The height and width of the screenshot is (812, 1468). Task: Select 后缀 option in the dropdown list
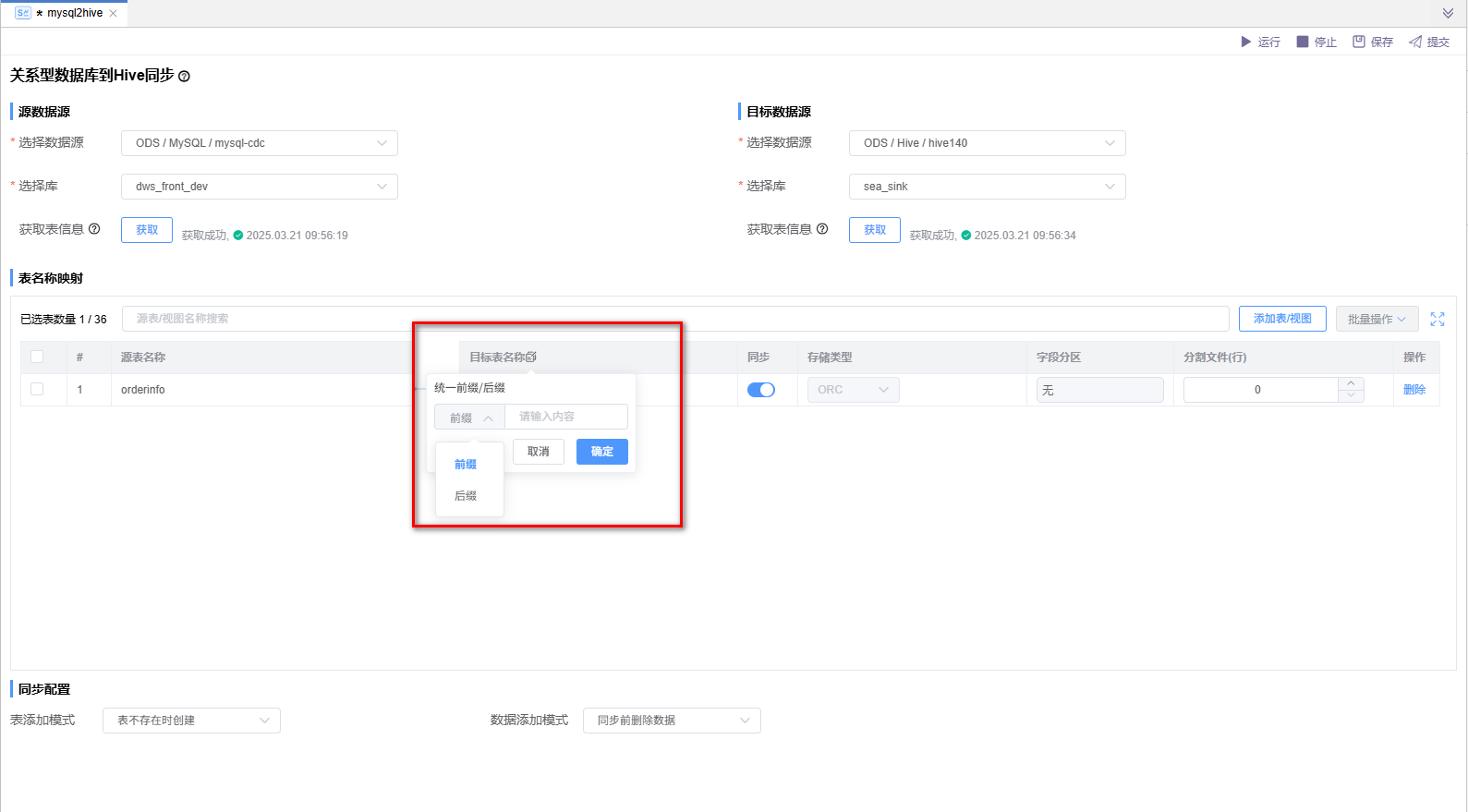(466, 496)
